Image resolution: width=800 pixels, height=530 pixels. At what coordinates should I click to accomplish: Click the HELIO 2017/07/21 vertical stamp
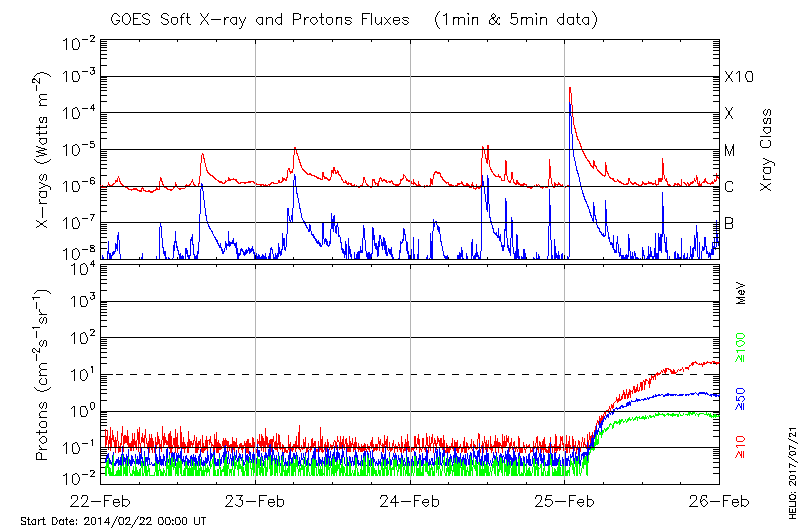790,468
